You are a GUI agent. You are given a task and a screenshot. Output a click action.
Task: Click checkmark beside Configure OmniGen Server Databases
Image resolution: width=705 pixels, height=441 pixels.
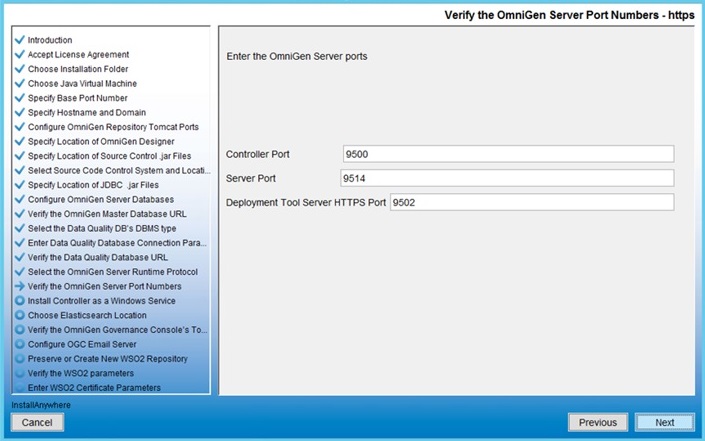point(20,199)
